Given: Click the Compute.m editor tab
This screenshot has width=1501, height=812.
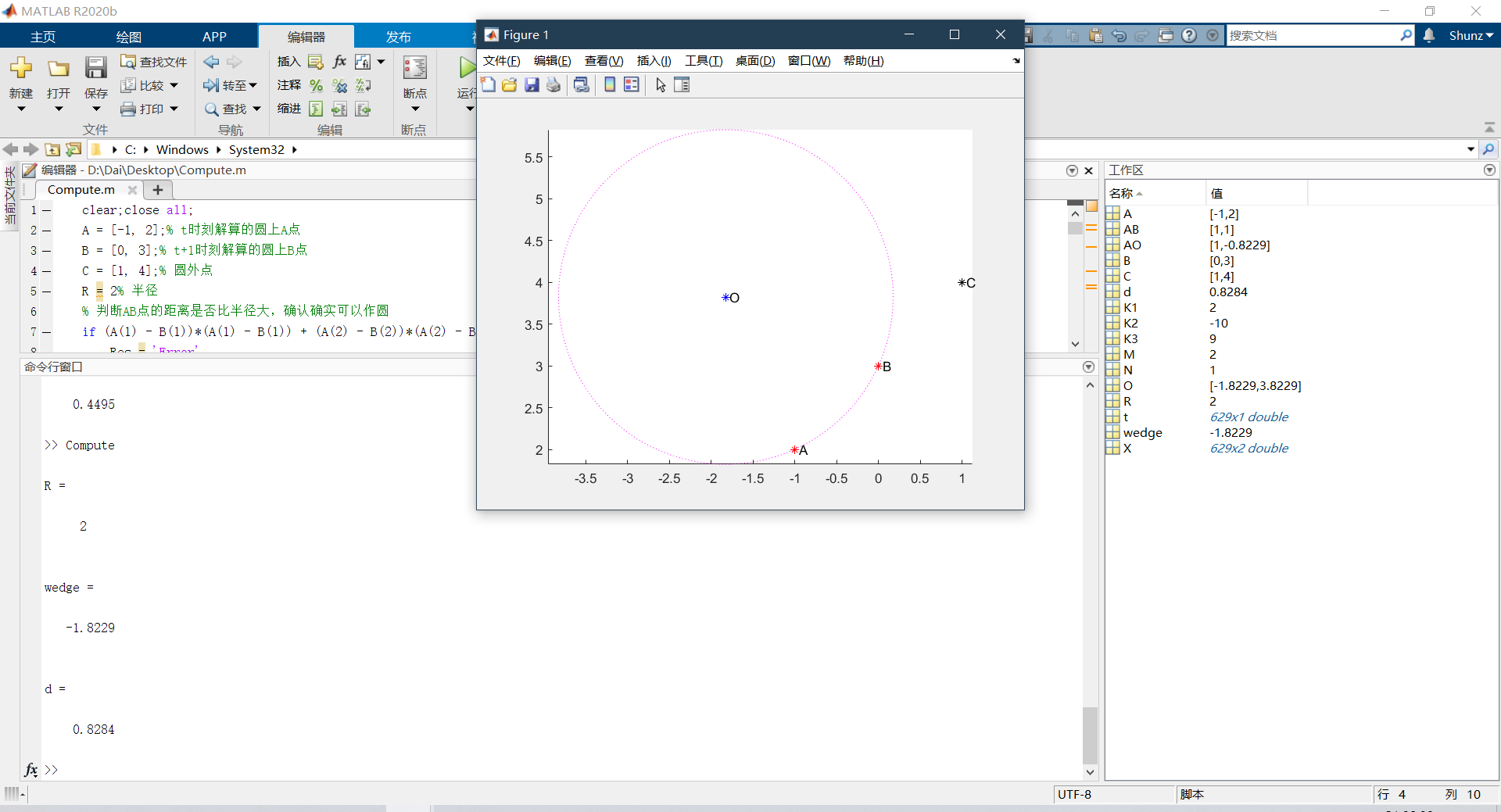Looking at the screenshot, I should 81,189.
